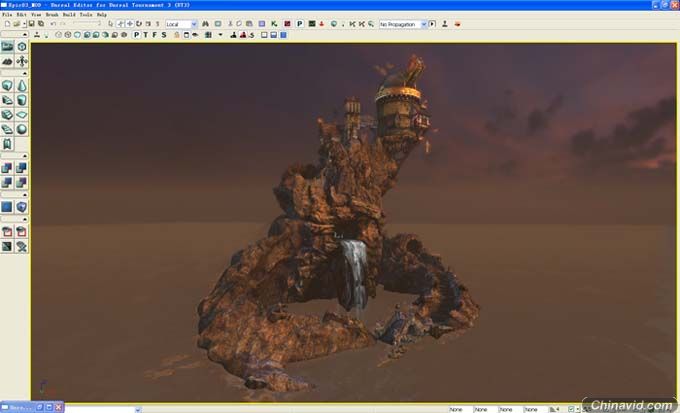
Task: Create a Curved staircase brush
Action: (x=7, y=100)
